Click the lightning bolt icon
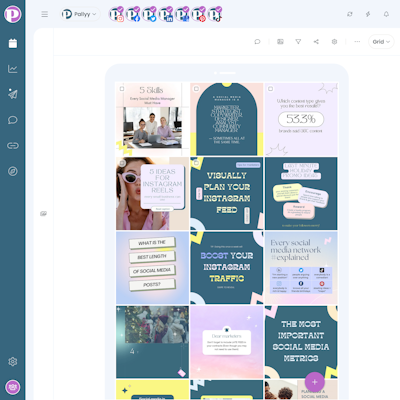The image size is (400, 400). tap(368, 14)
